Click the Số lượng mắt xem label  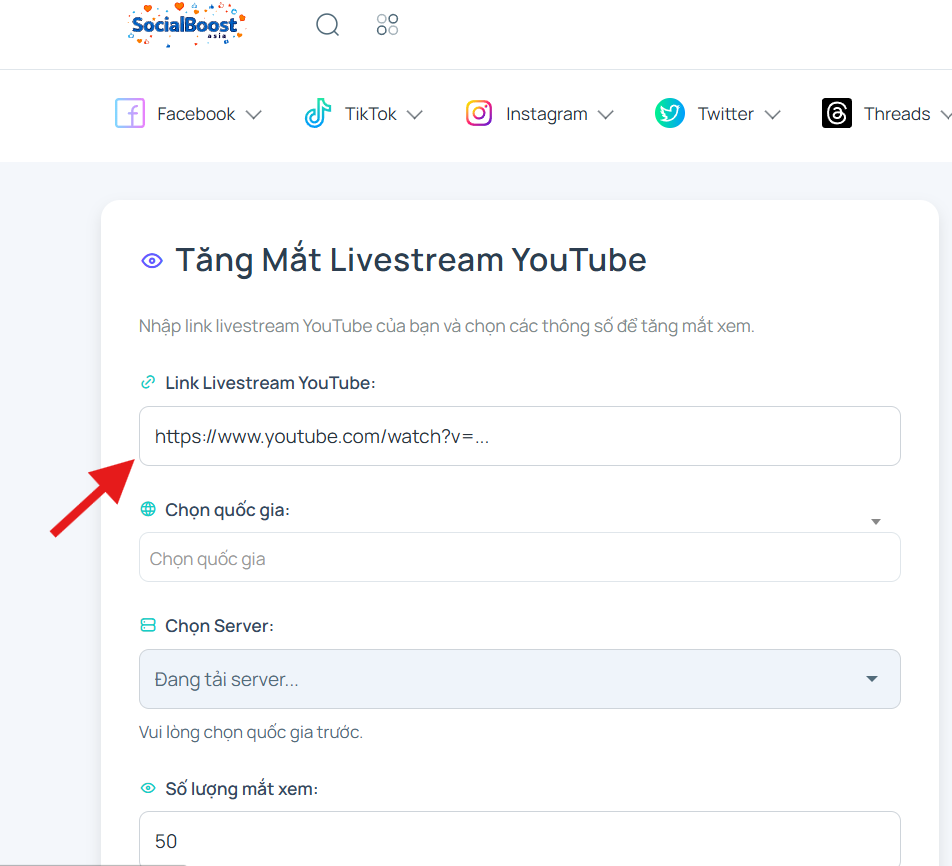pyautogui.click(x=242, y=789)
